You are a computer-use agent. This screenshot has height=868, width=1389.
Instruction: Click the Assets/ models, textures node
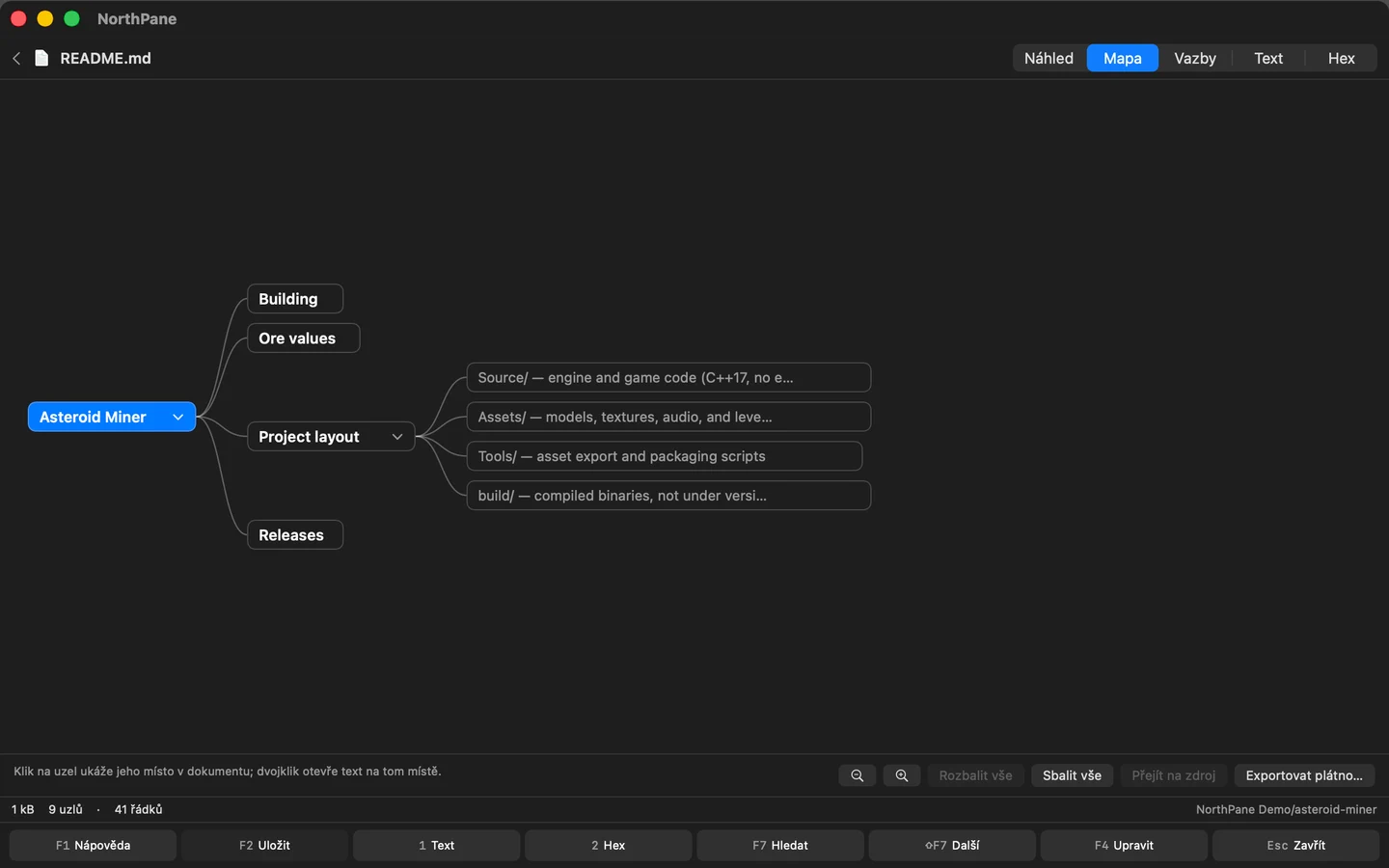tap(668, 418)
